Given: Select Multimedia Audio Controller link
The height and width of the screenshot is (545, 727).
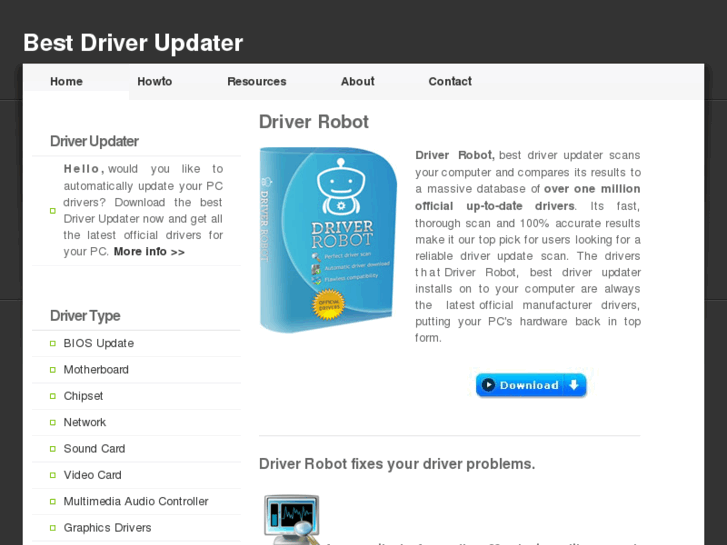Looking at the screenshot, I should point(136,501).
